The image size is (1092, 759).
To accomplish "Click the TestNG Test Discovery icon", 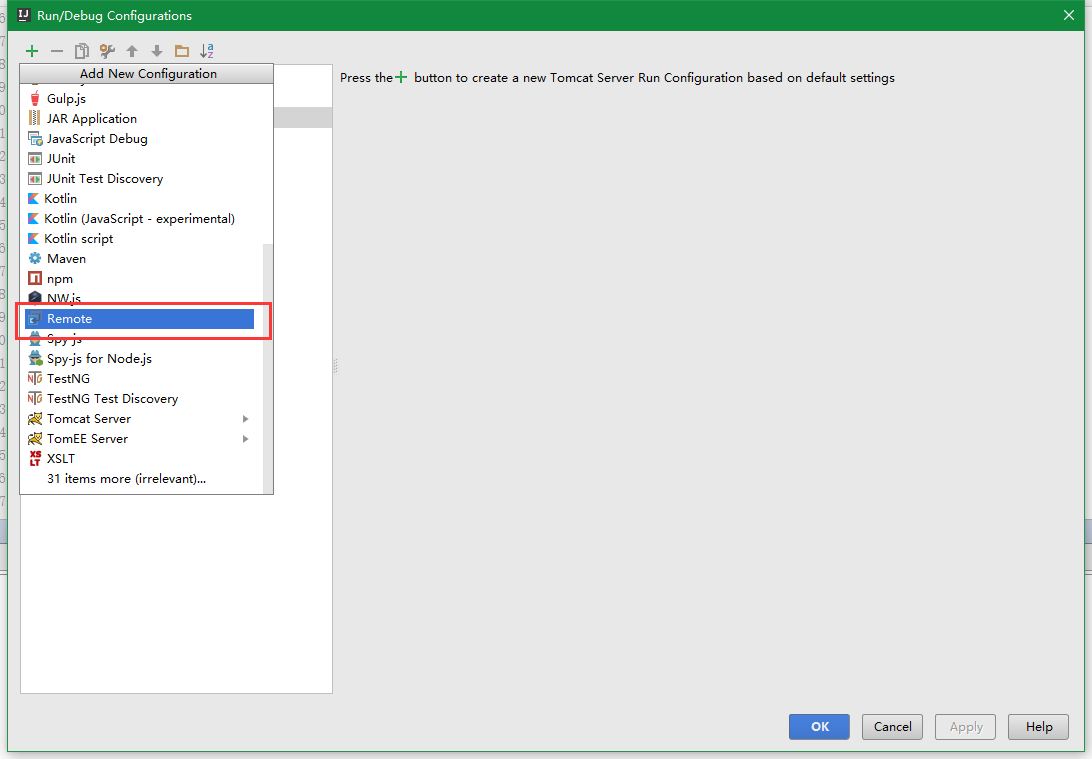I will [x=35, y=399].
